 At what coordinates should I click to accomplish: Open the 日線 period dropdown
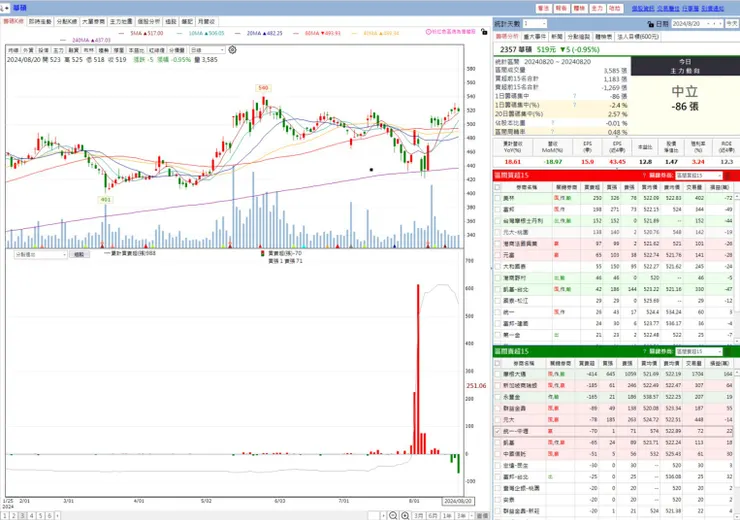pyautogui.click(x=207, y=50)
